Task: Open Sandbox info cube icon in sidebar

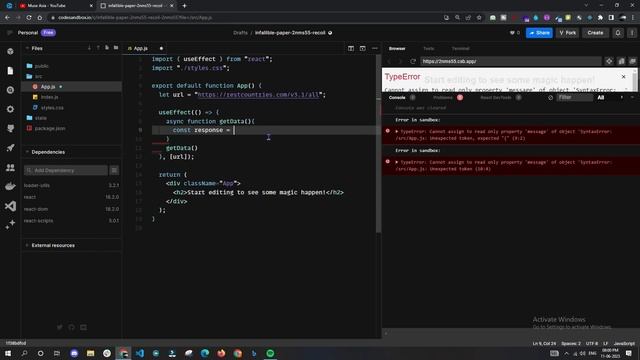Action: (10, 51)
